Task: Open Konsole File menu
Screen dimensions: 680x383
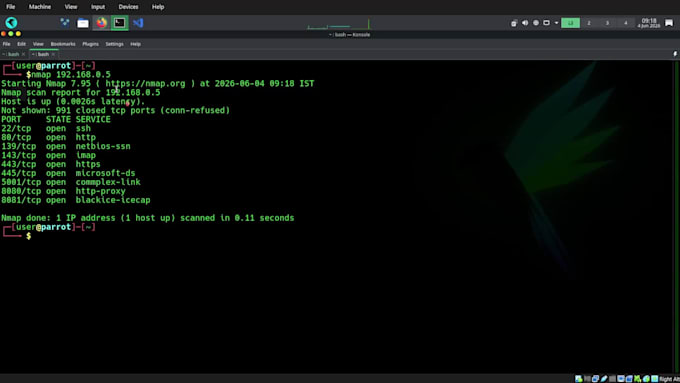Action: 7,44
